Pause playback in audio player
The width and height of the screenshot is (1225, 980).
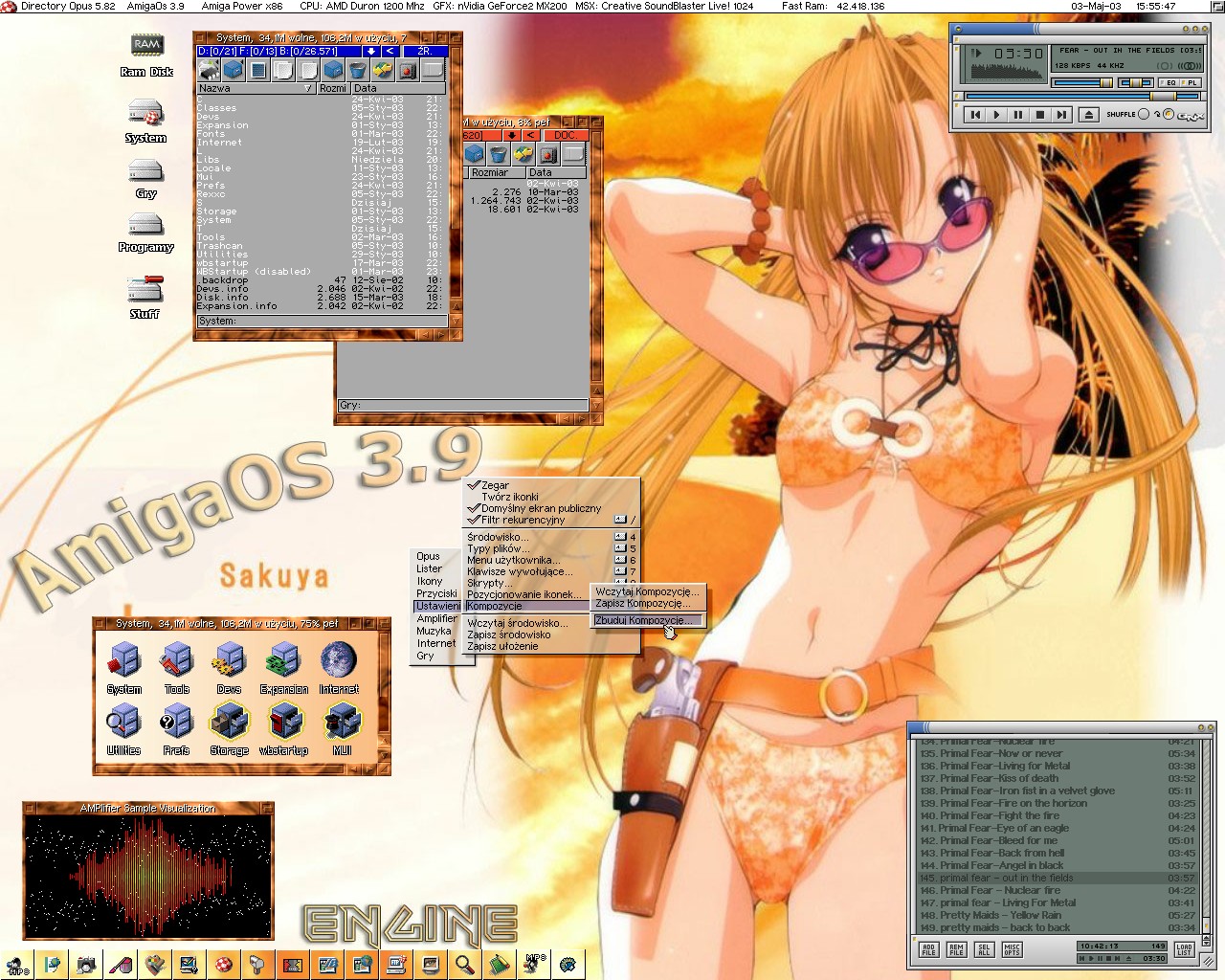tap(1018, 115)
